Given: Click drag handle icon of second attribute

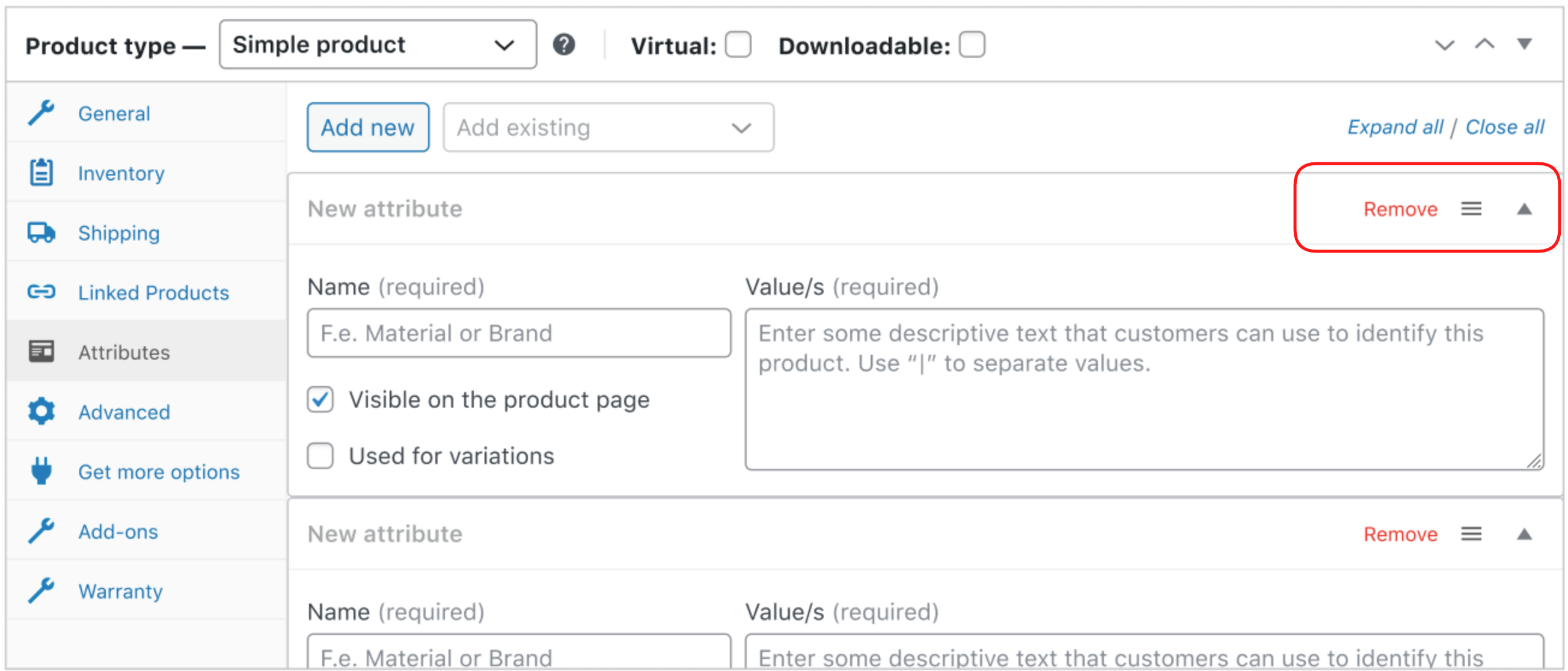Looking at the screenshot, I should tap(1471, 534).
